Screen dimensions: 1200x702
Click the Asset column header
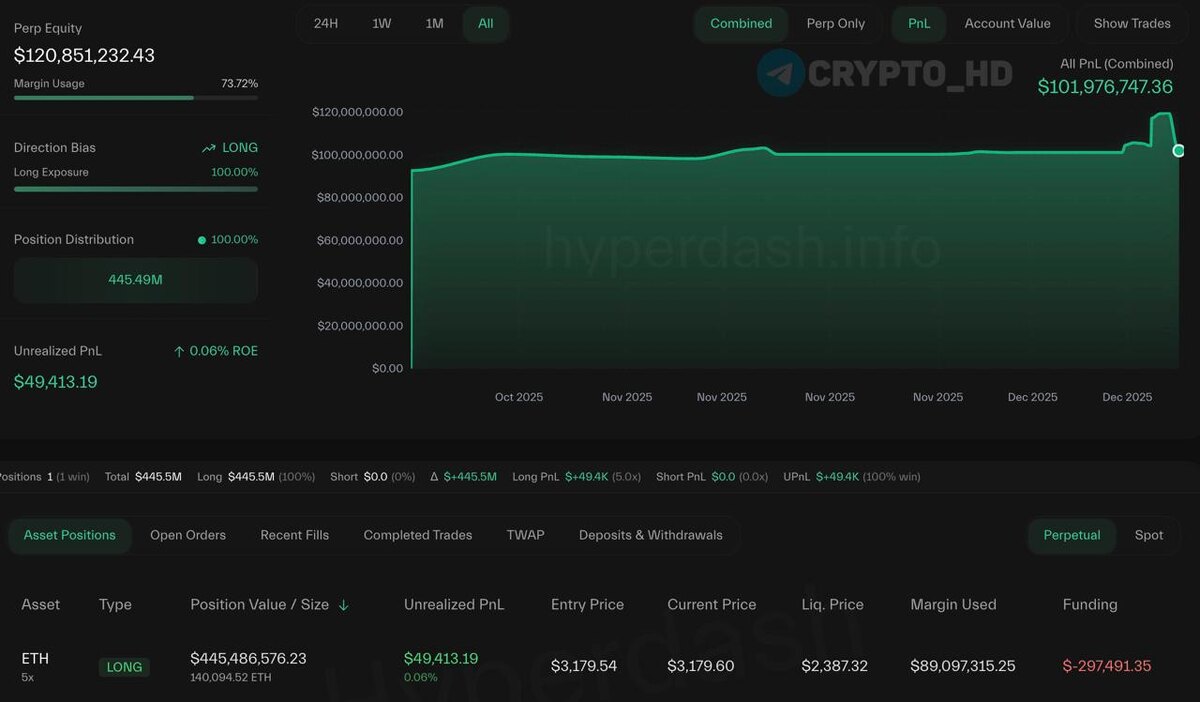pyautogui.click(x=41, y=605)
